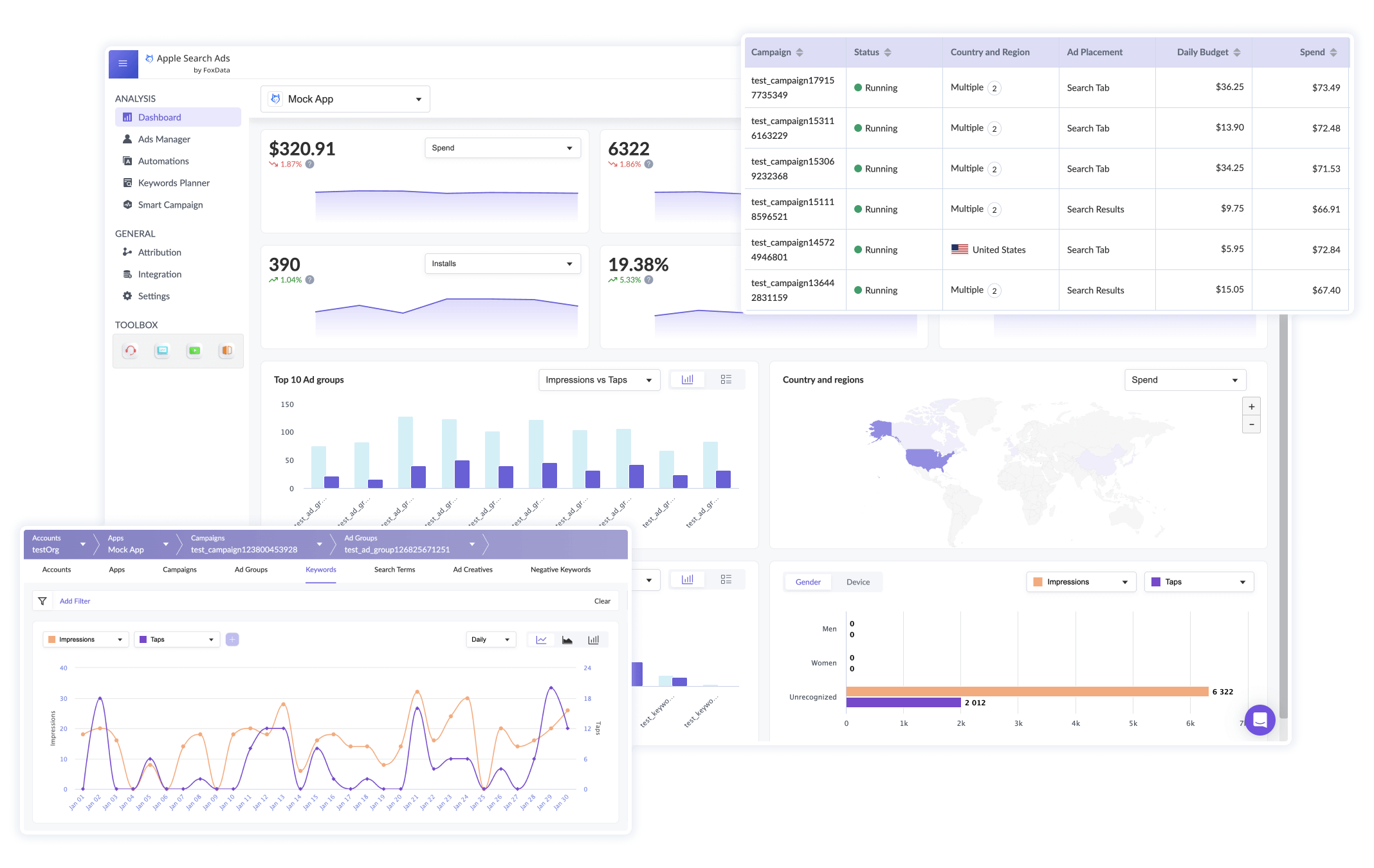Show Top 10 Ad groups as list

pyautogui.click(x=726, y=380)
